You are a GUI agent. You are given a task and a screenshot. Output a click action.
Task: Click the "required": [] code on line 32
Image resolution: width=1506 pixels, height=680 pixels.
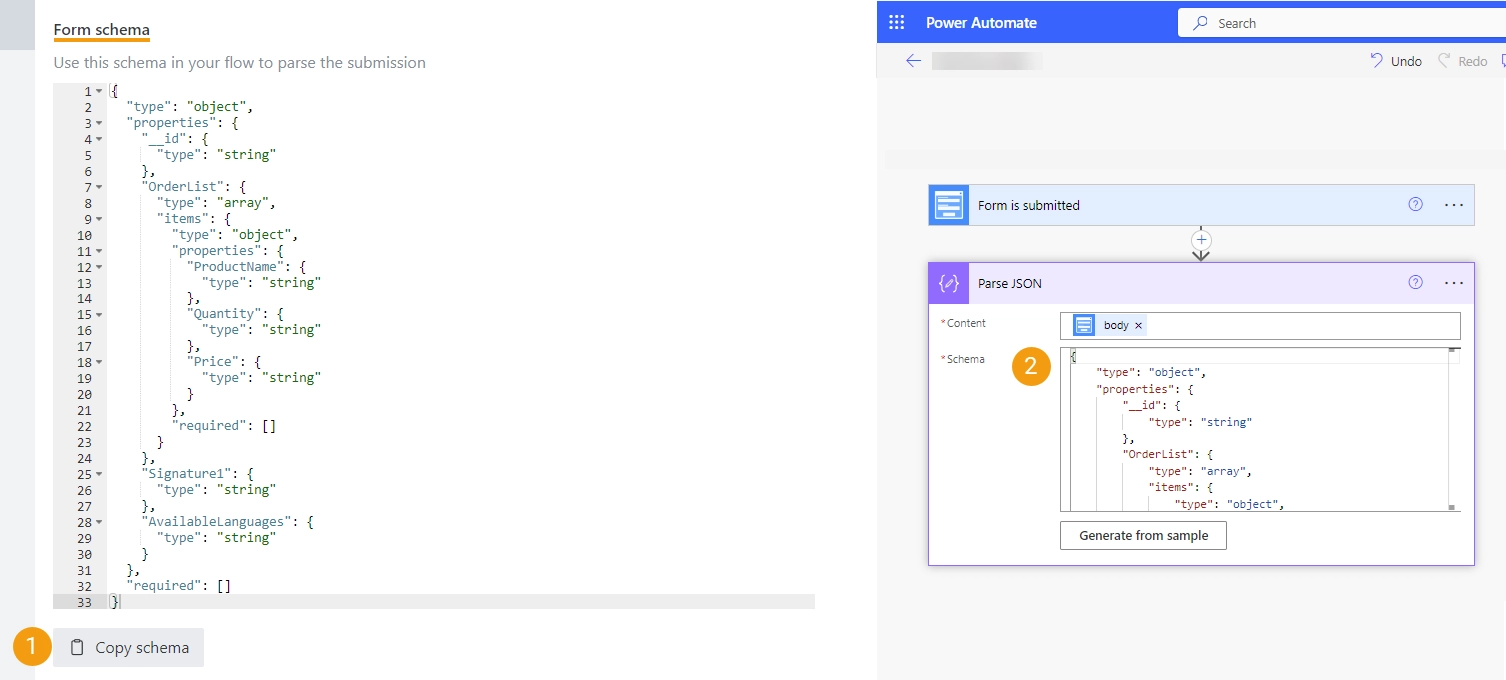179,586
